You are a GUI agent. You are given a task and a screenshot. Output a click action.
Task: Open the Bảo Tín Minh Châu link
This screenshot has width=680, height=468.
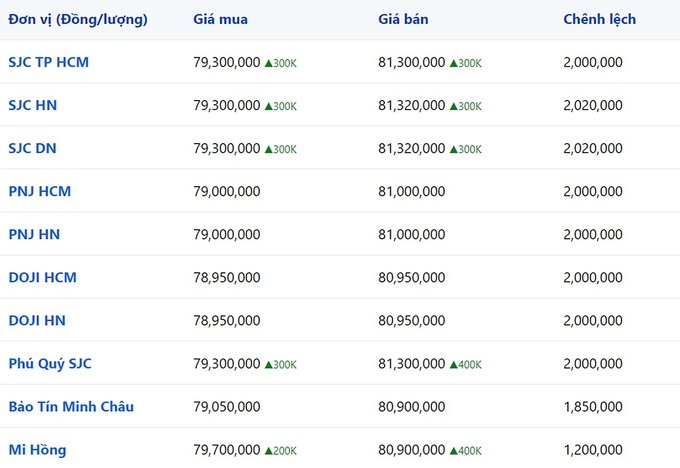pos(71,407)
